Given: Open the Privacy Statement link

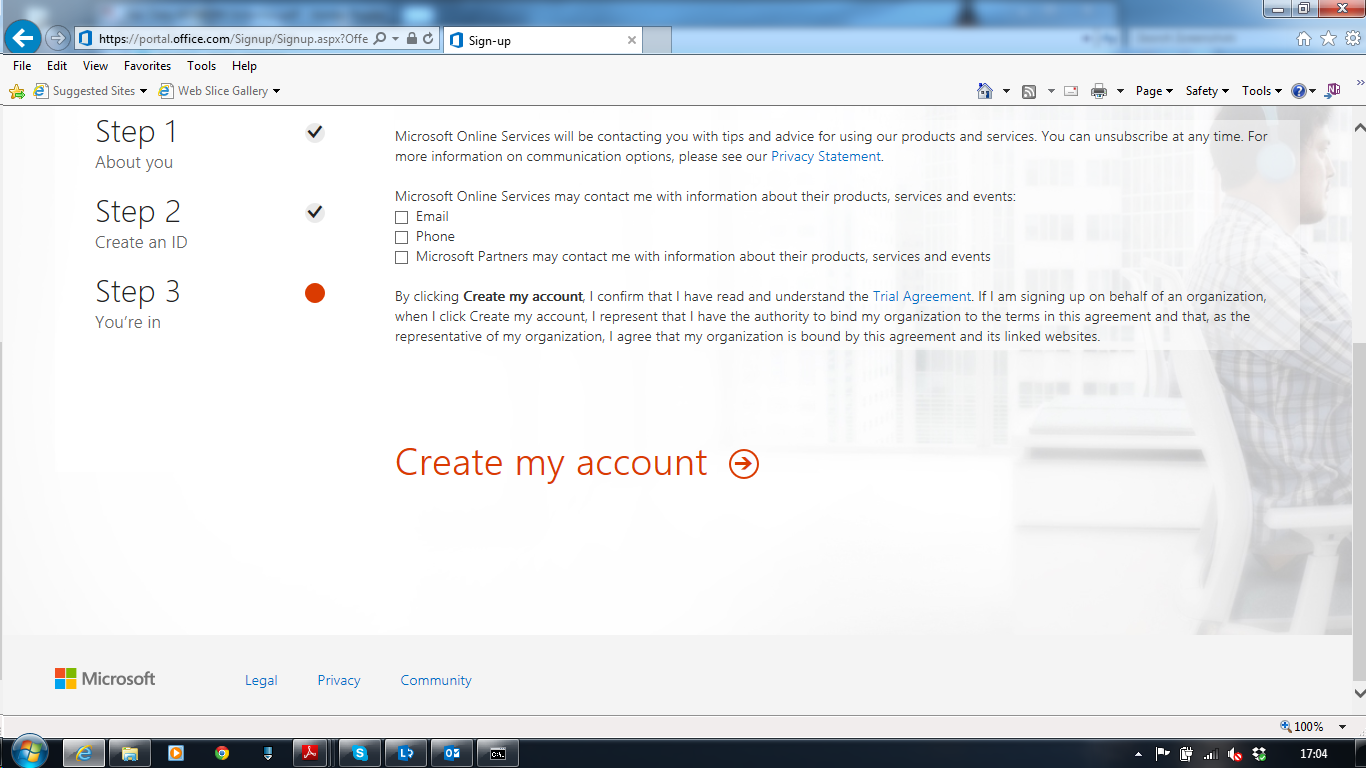Looking at the screenshot, I should pos(826,157).
